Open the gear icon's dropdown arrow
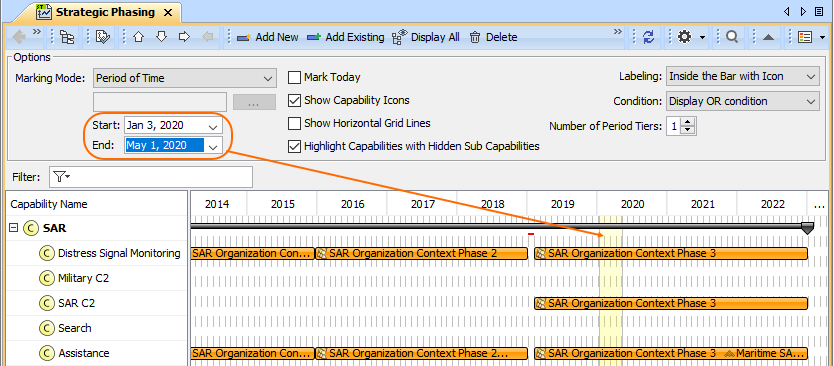 (x=702, y=37)
